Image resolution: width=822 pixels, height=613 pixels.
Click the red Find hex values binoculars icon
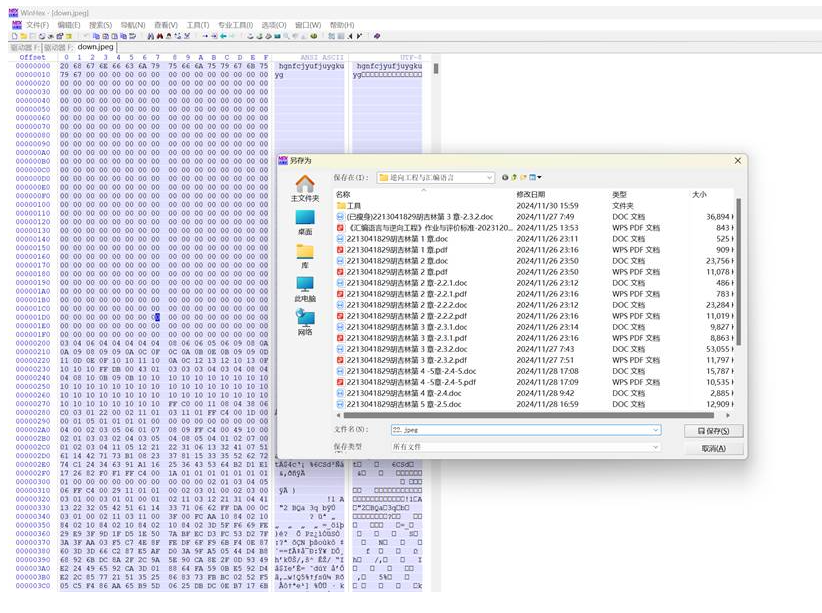[x=159, y=36]
